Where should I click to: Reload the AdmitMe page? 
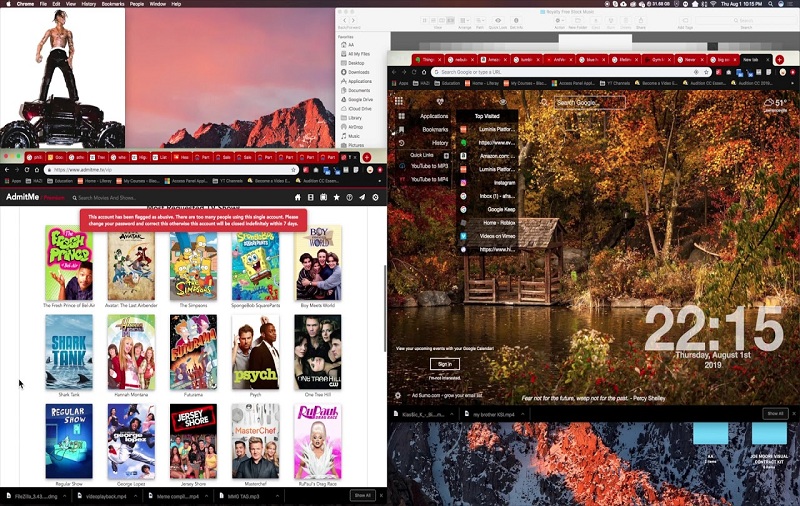(x=27, y=170)
